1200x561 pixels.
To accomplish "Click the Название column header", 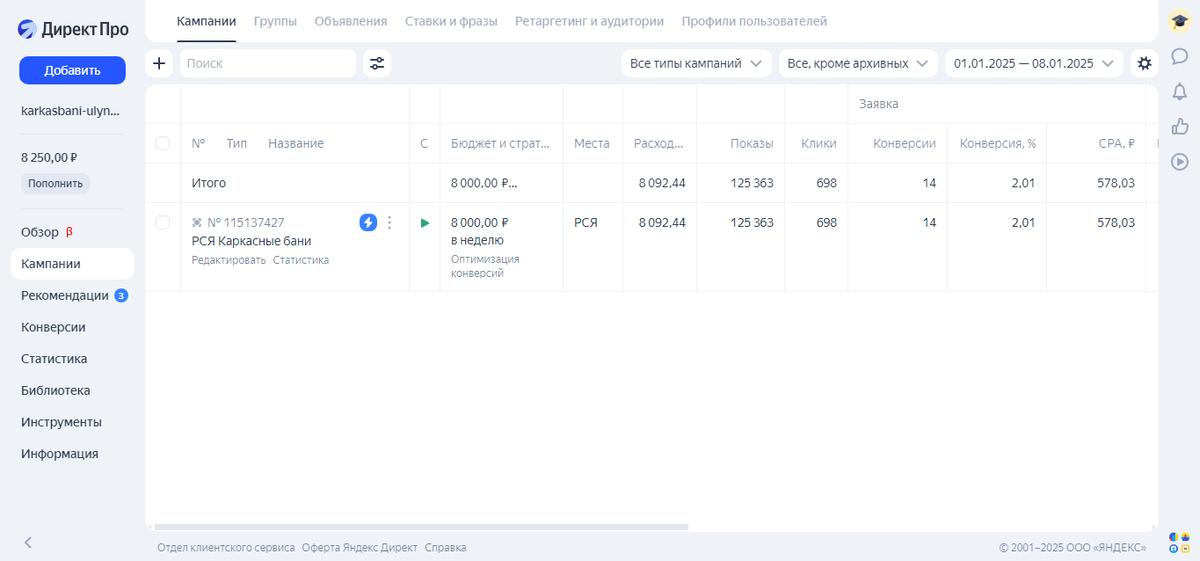I will pos(296,144).
